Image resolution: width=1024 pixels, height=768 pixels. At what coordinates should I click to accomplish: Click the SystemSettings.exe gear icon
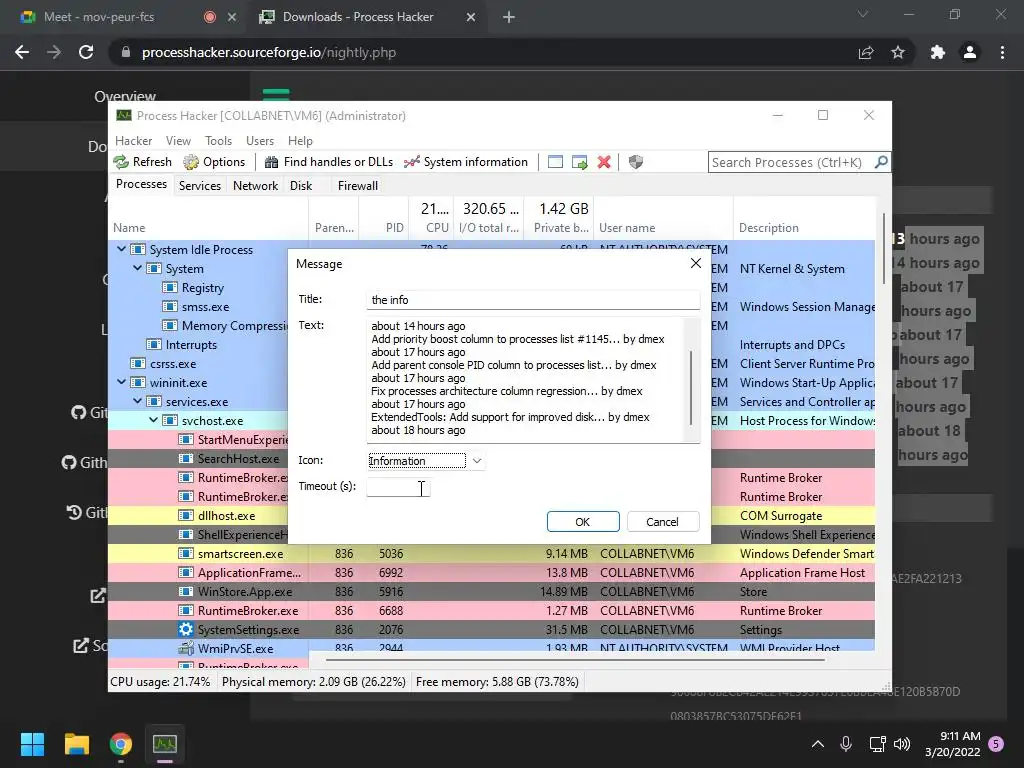pos(186,630)
